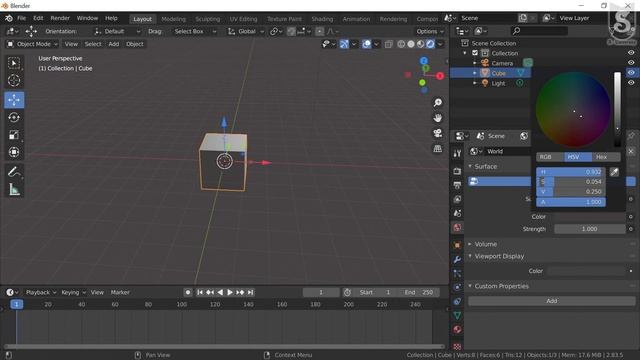Open the Select Box drag dropdown

(195, 31)
